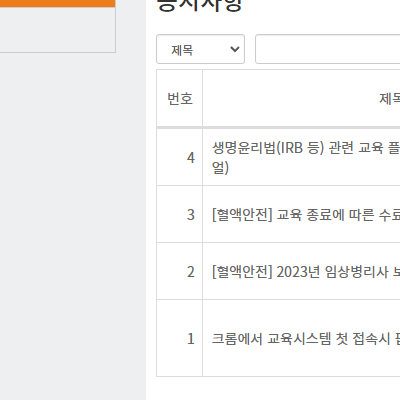Image resolution: width=400 pixels, height=400 pixels.
Task: Open notice 생명윤리법(IRB 등) 관련 교육
Action: [x=306, y=157]
